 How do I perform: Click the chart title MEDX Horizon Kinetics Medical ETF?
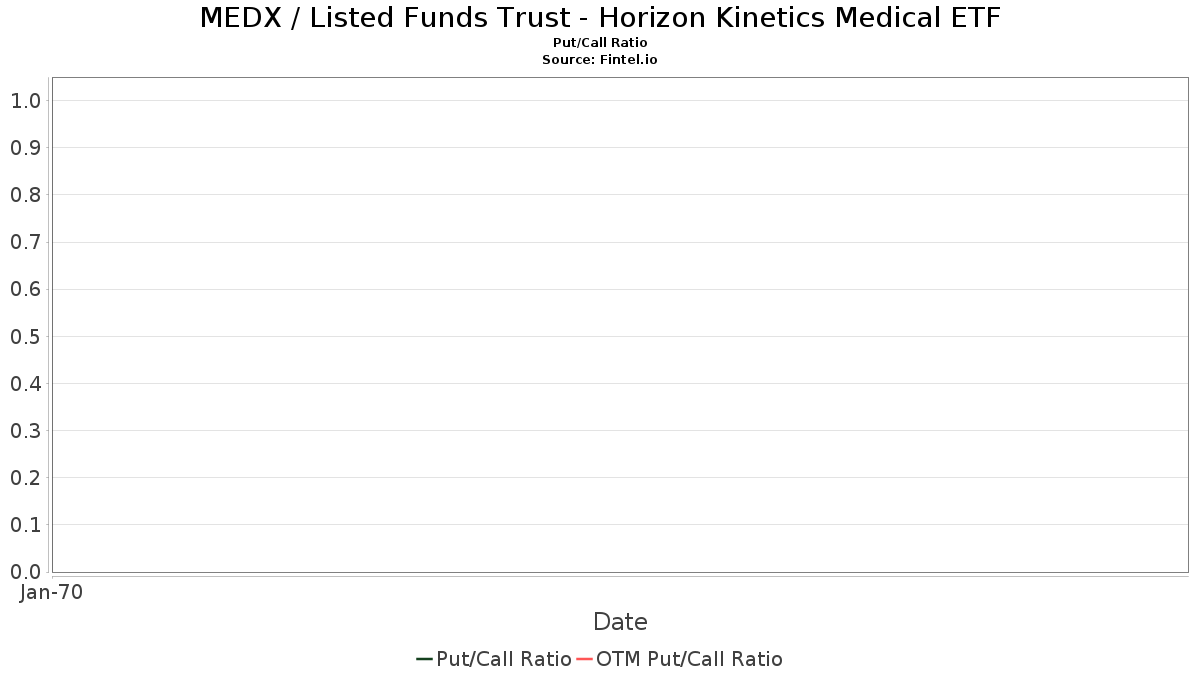tap(600, 17)
